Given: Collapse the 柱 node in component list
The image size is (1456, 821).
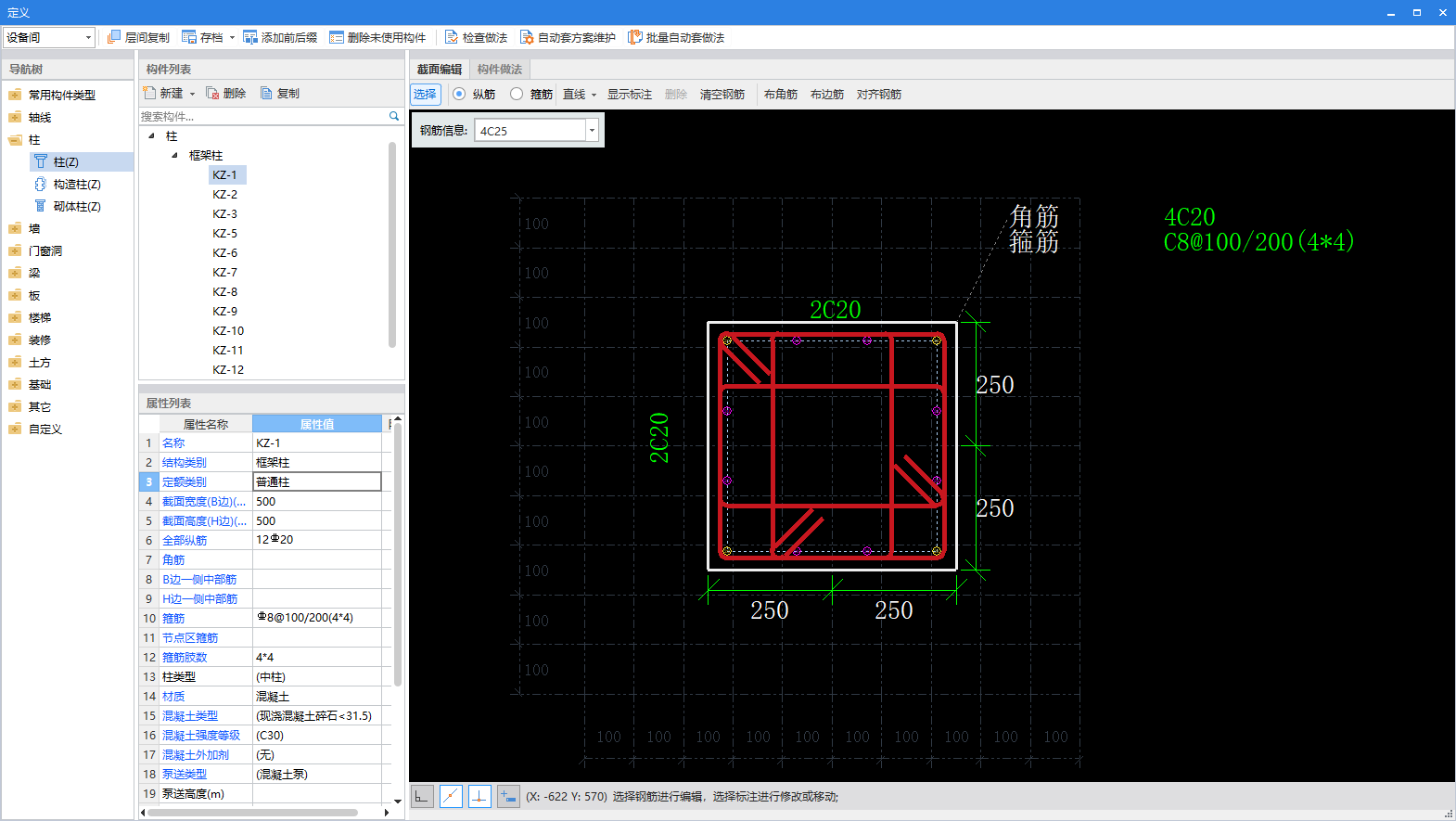Looking at the screenshot, I should point(152,135).
